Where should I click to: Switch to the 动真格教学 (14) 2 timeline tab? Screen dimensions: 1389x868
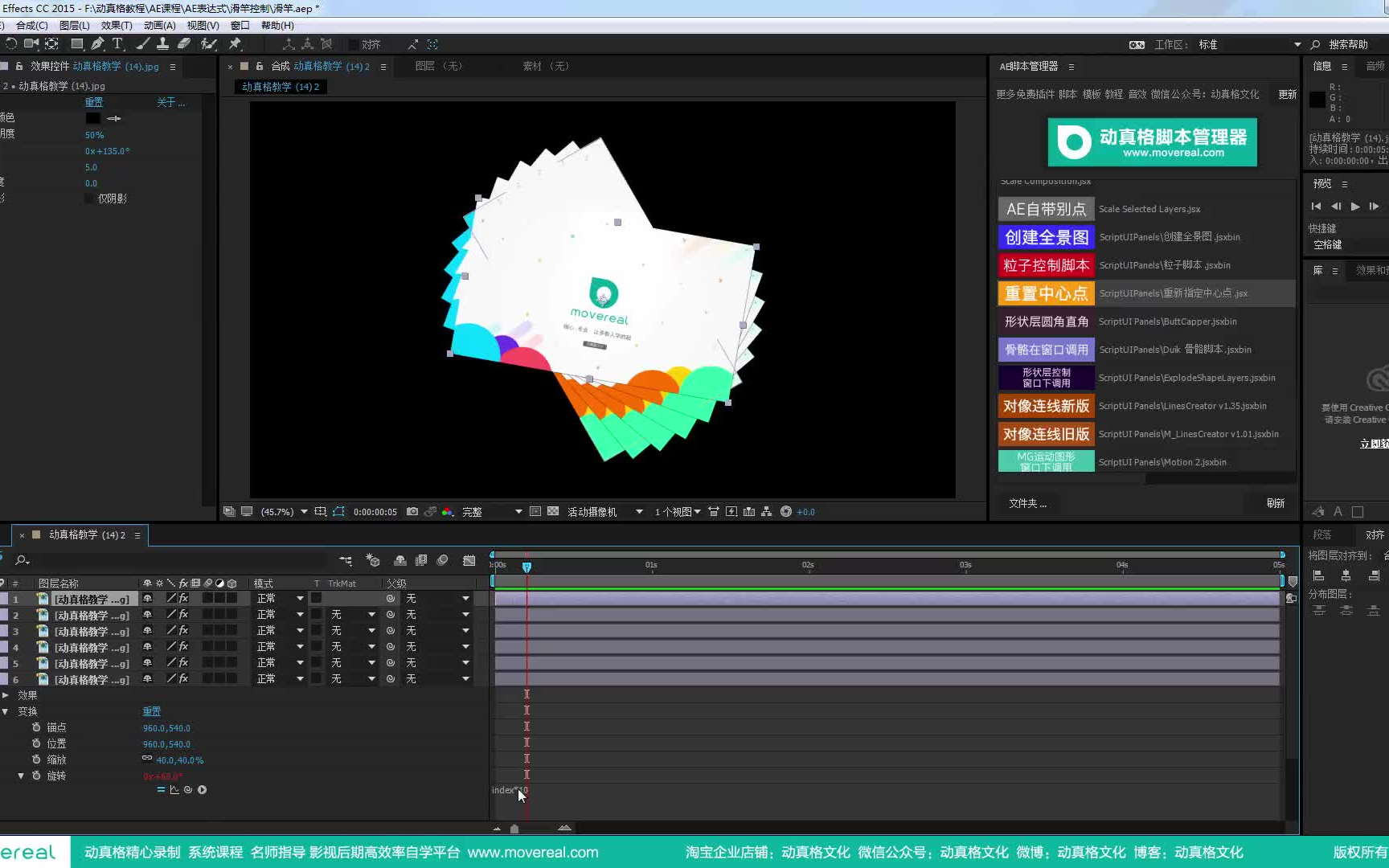pos(87,535)
